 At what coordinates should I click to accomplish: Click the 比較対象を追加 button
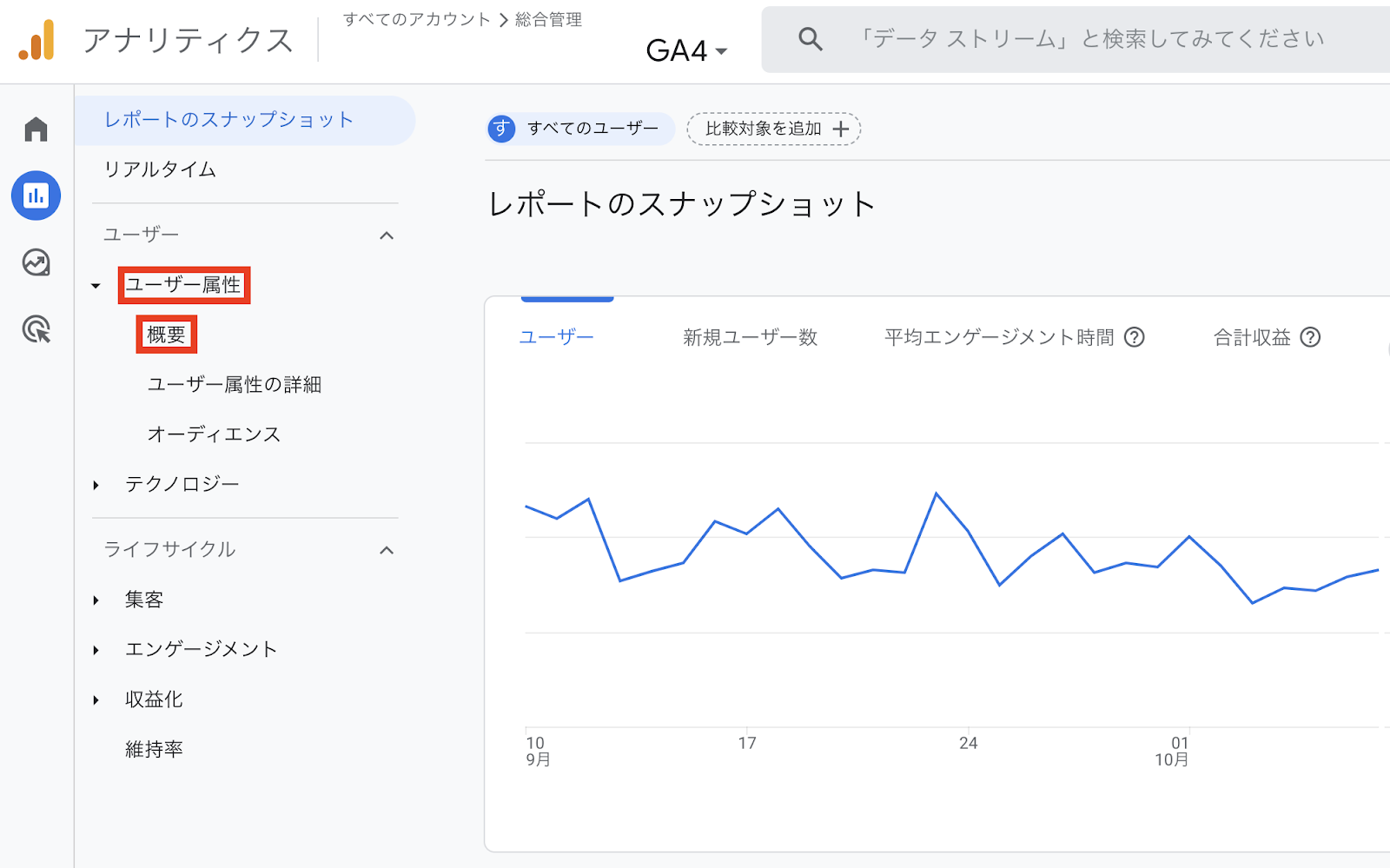click(773, 129)
